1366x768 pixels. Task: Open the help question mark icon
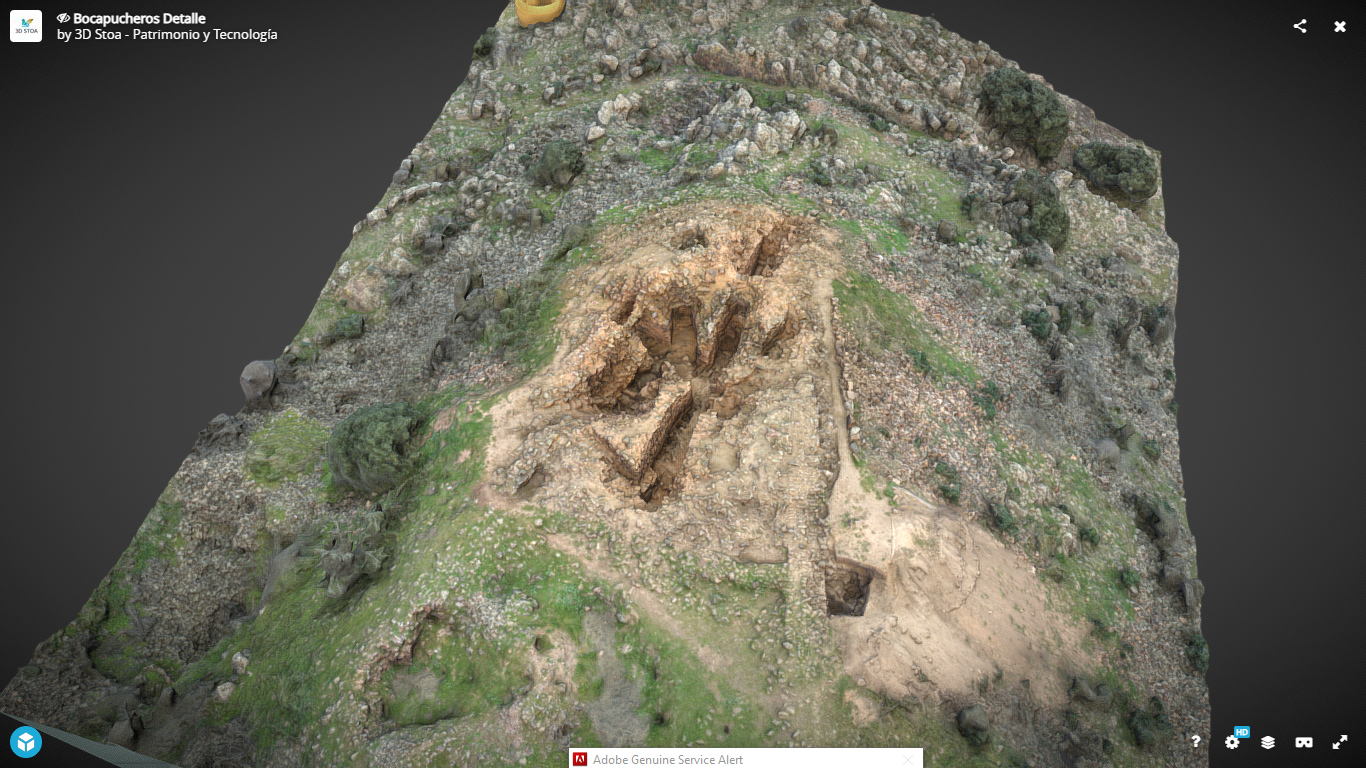[x=1196, y=742]
